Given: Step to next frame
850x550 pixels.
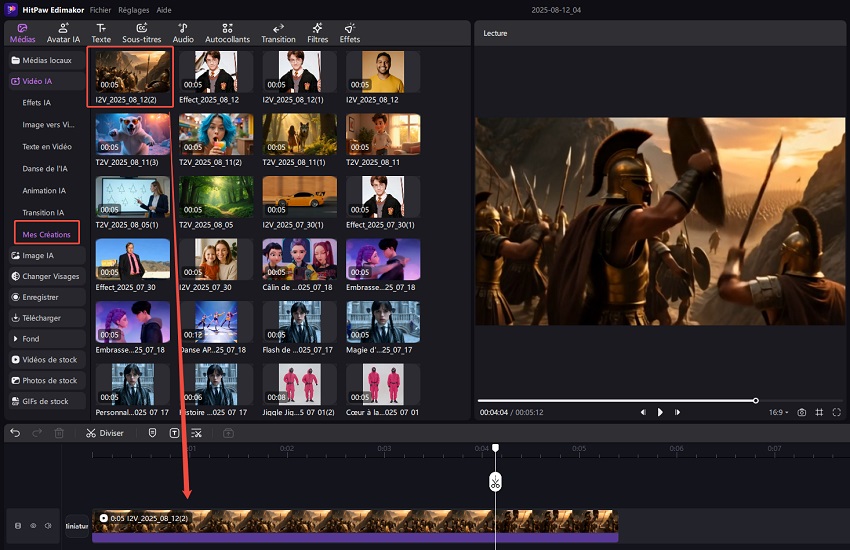Looking at the screenshot, I should (x=677, y=412).
